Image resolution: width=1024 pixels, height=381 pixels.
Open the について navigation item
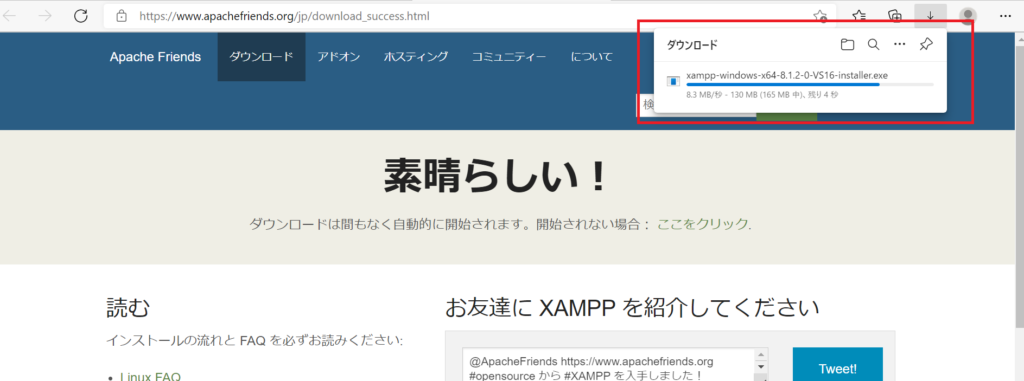(592, 57)
